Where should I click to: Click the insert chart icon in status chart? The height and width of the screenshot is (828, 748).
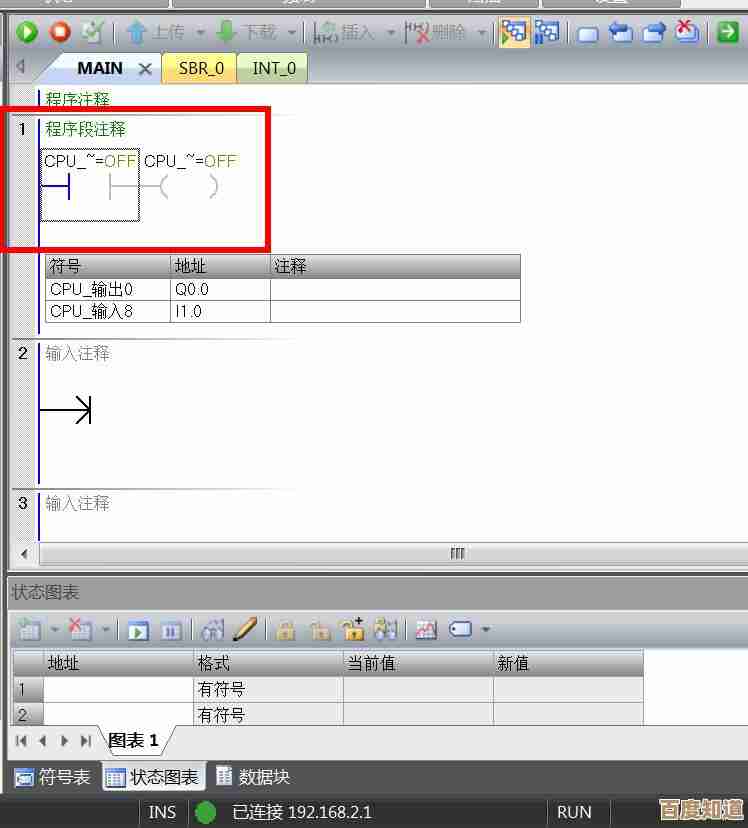(29, 630)
